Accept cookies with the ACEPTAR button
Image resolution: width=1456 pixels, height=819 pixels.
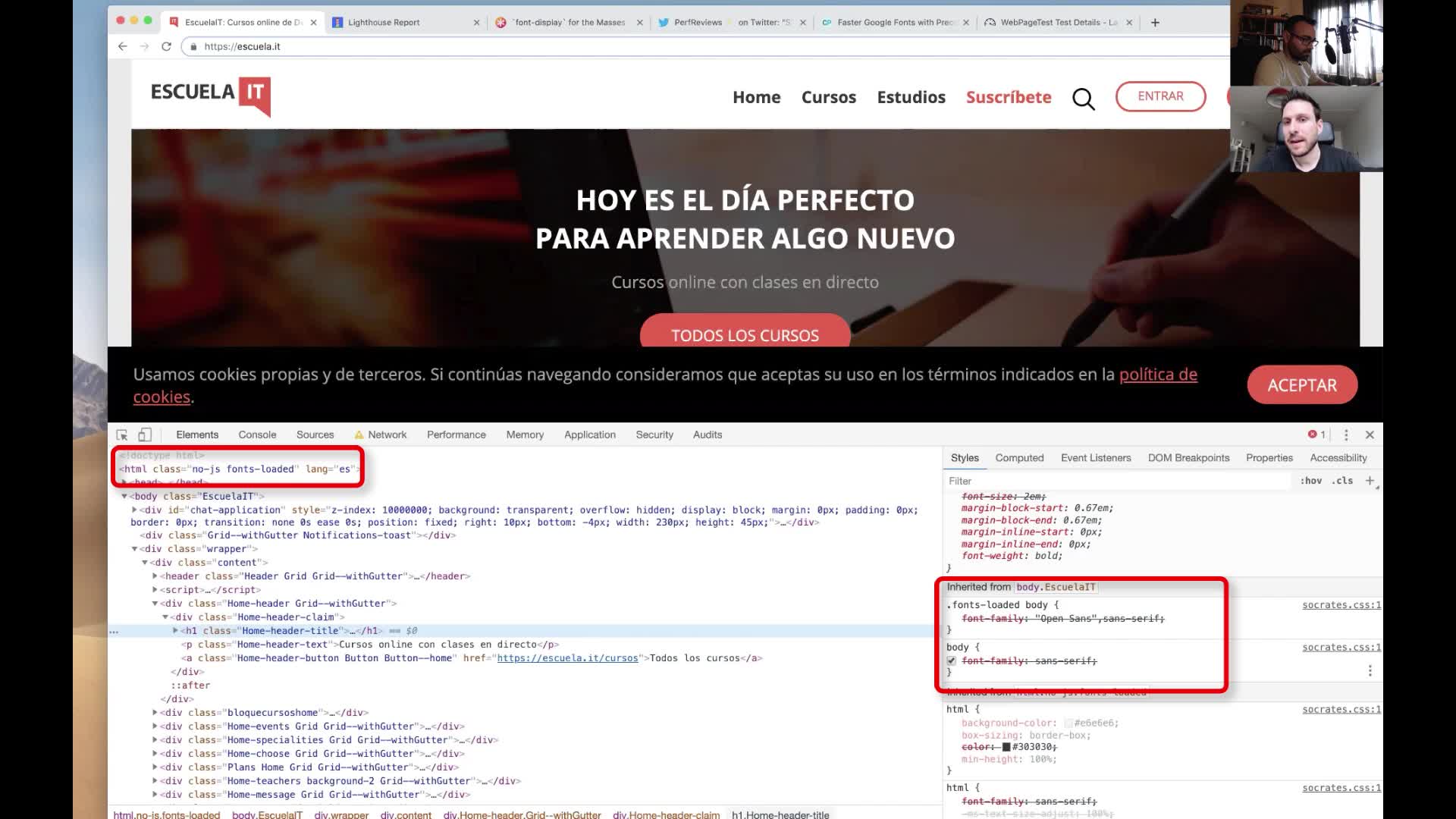tap(1302, 385)
